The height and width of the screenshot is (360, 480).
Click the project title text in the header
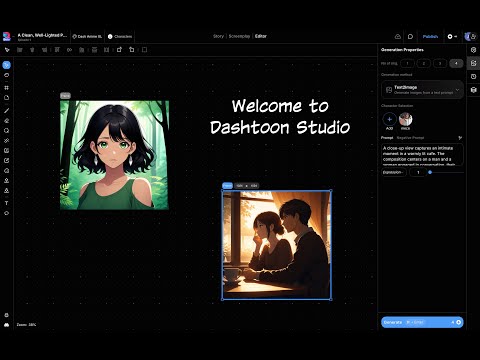tap(42, 35)
